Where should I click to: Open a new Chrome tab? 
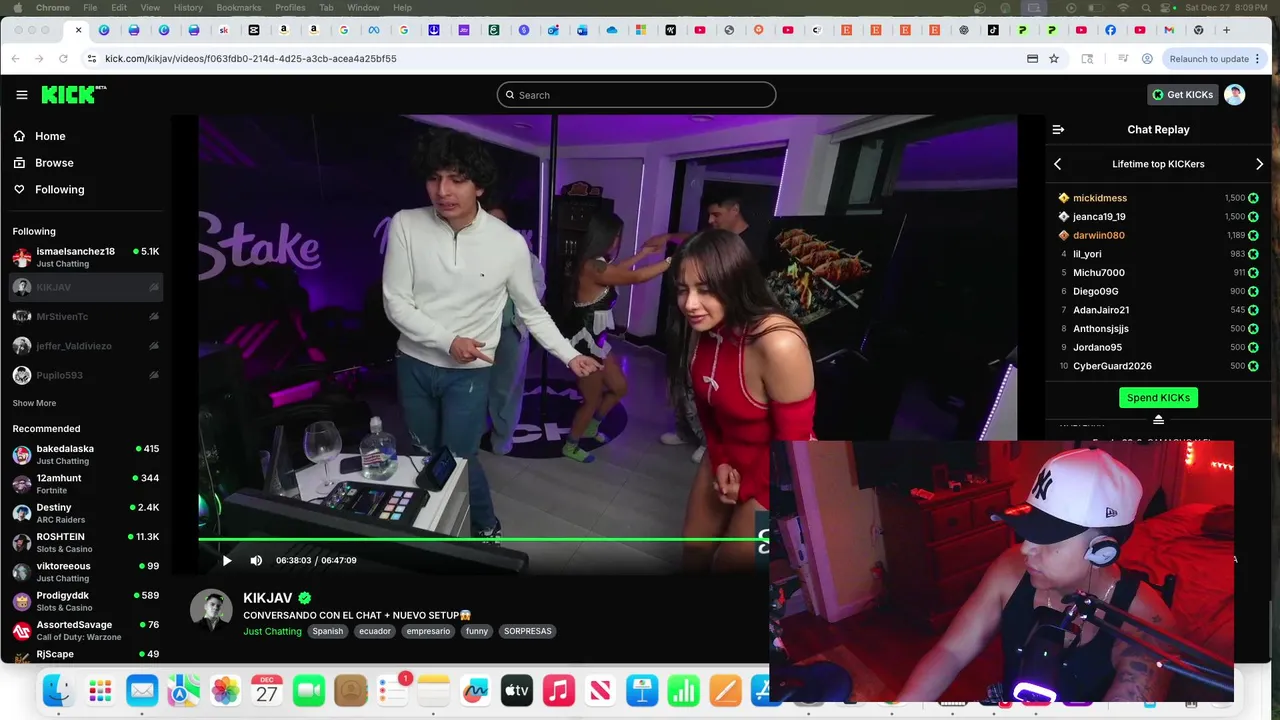[1226, 30]
